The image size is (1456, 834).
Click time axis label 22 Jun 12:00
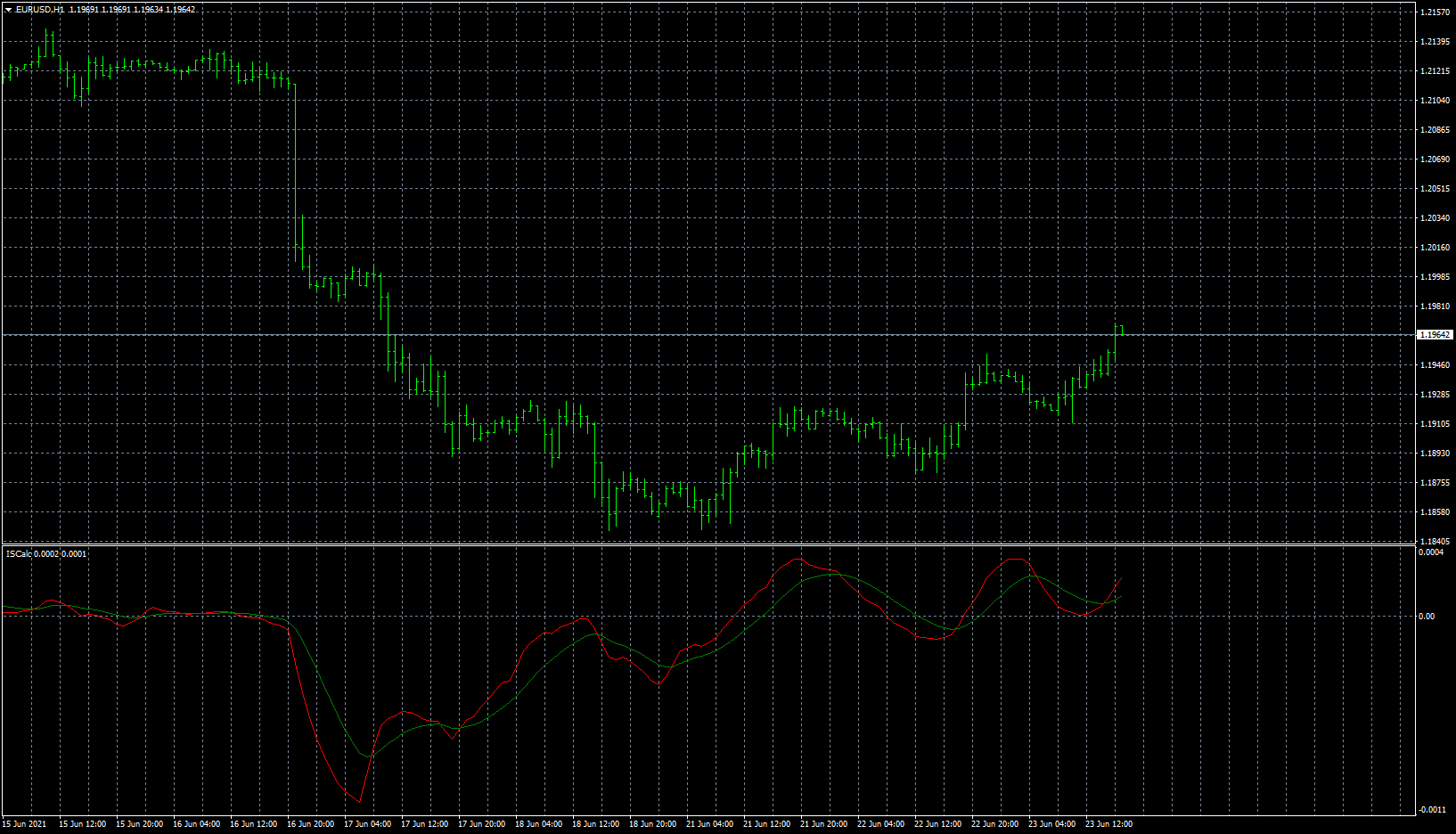(937, 824)
